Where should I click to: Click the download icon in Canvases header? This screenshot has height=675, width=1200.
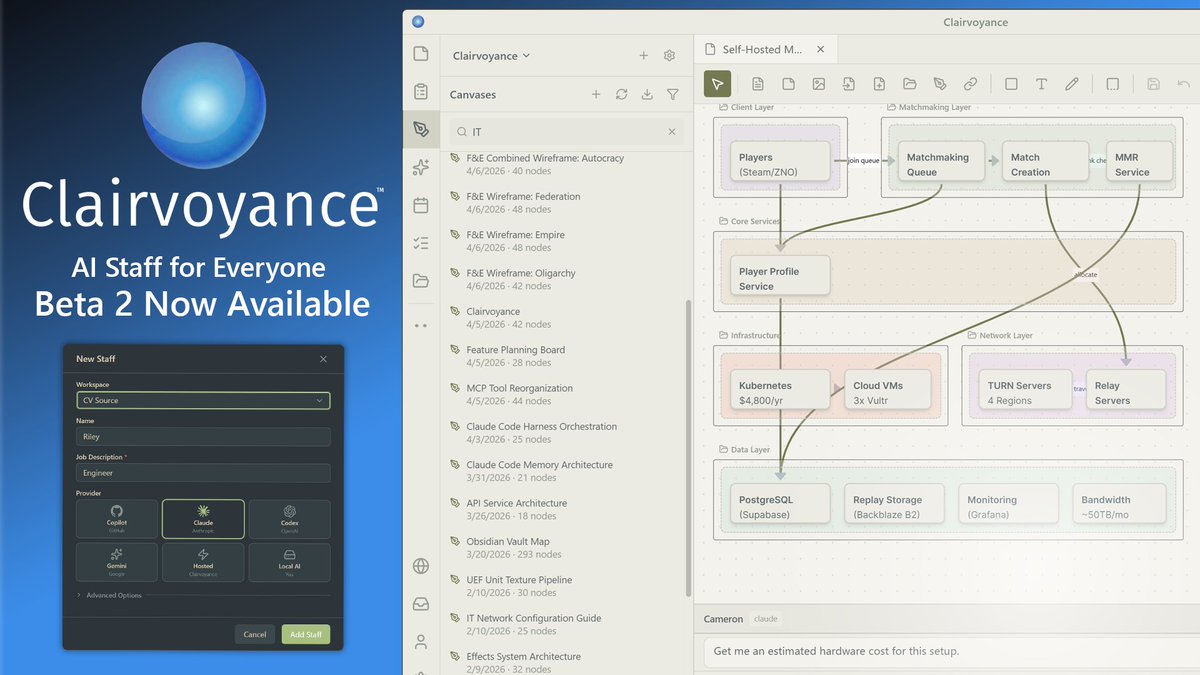point(647,94)
